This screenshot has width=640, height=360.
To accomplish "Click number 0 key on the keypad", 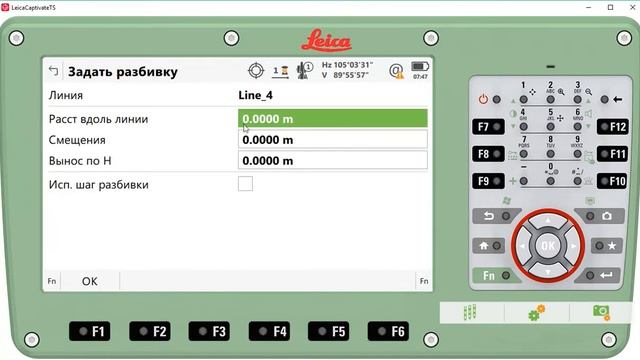I will point(551,181).
